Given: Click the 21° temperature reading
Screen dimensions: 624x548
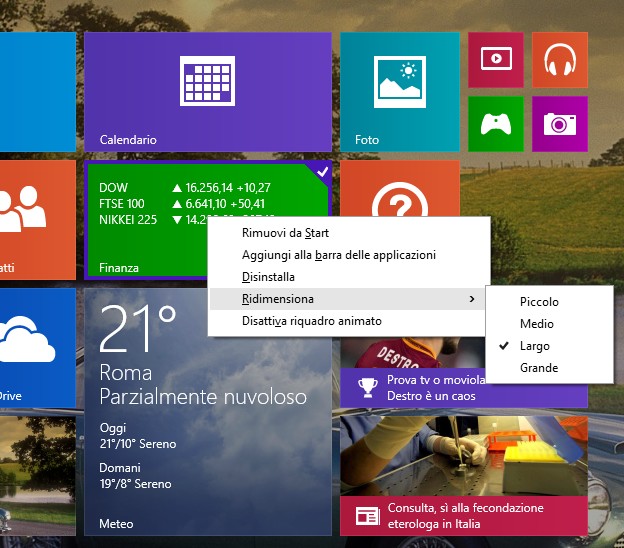Looking at the screenshot, I should coord(138,329).
